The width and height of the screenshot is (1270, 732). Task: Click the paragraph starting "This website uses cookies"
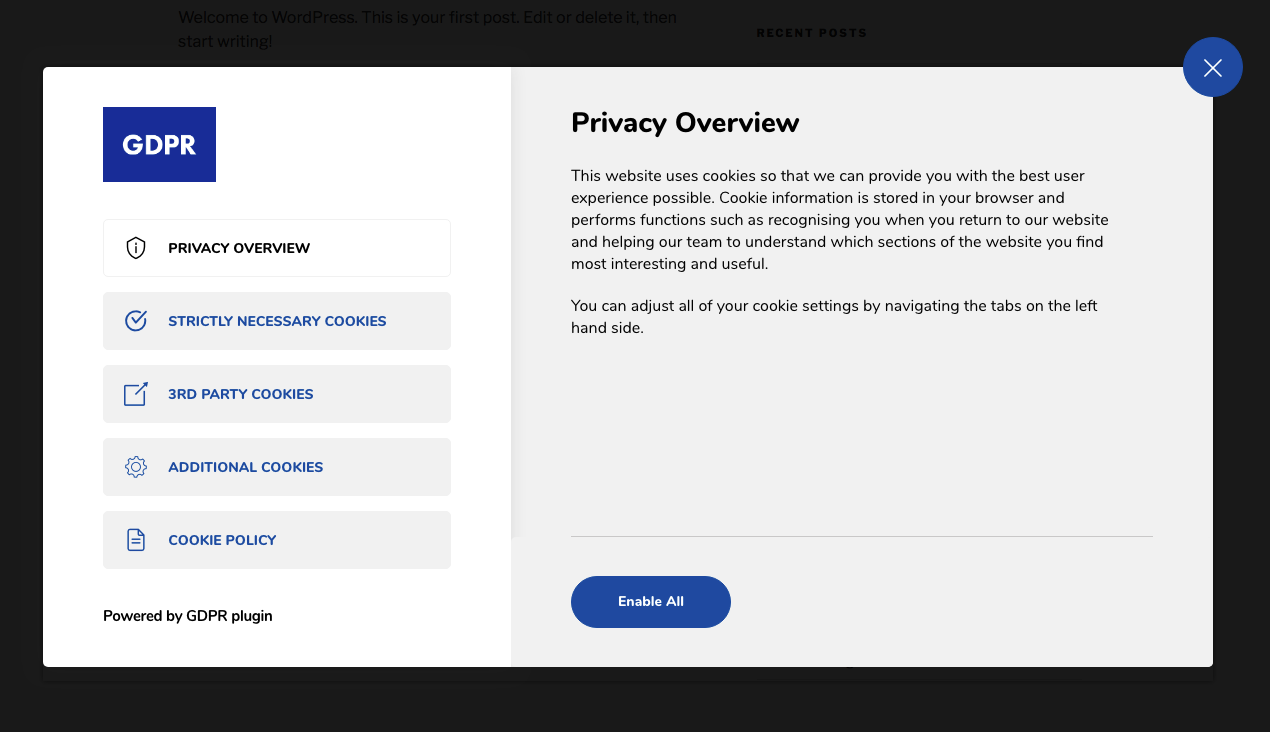840,220
